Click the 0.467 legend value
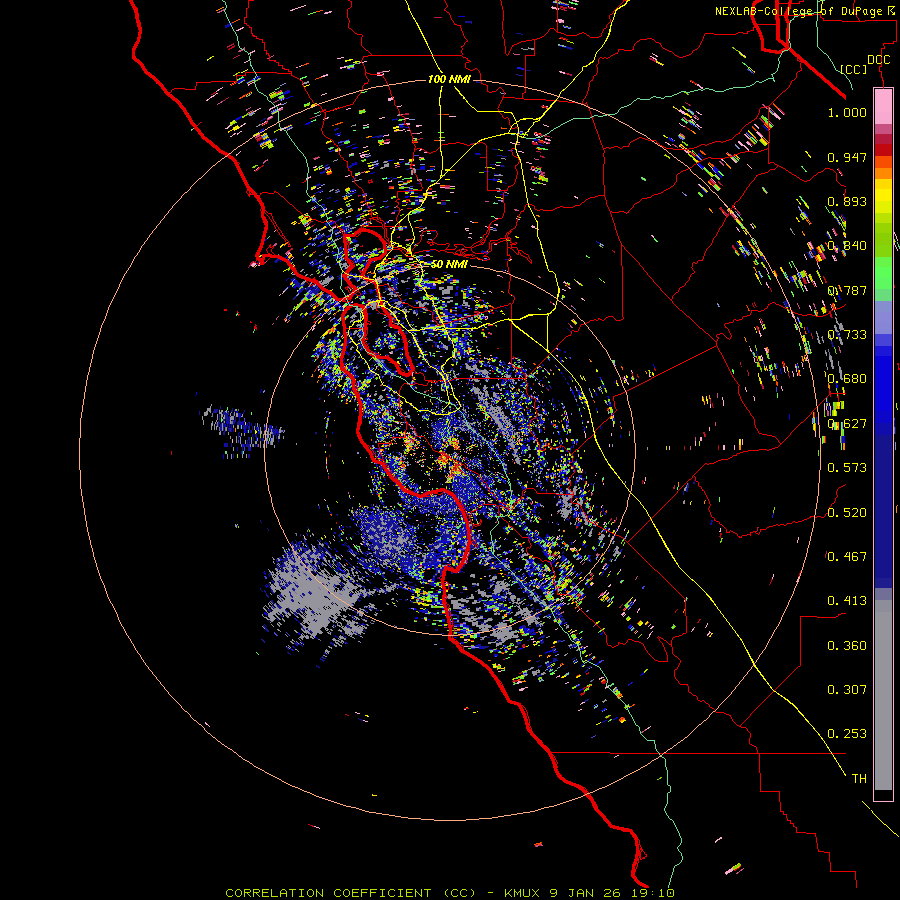 tap(847, 557)
